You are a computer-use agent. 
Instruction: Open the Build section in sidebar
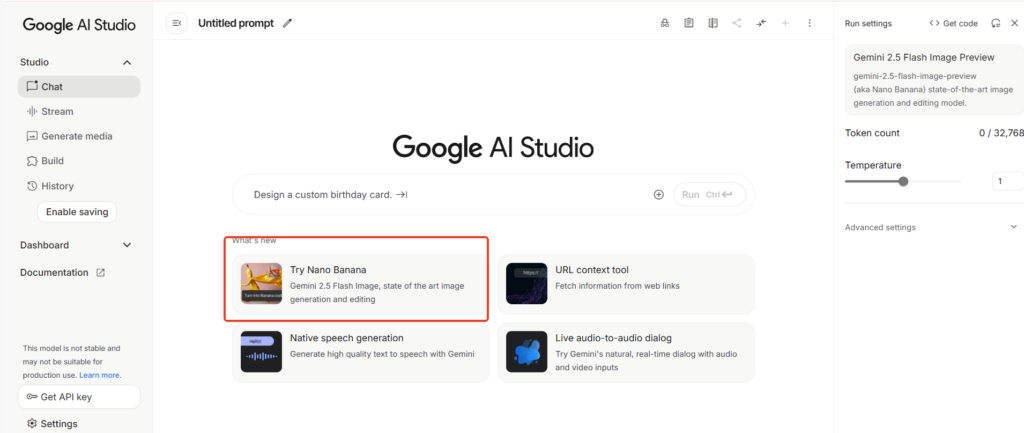pos(79,161)
